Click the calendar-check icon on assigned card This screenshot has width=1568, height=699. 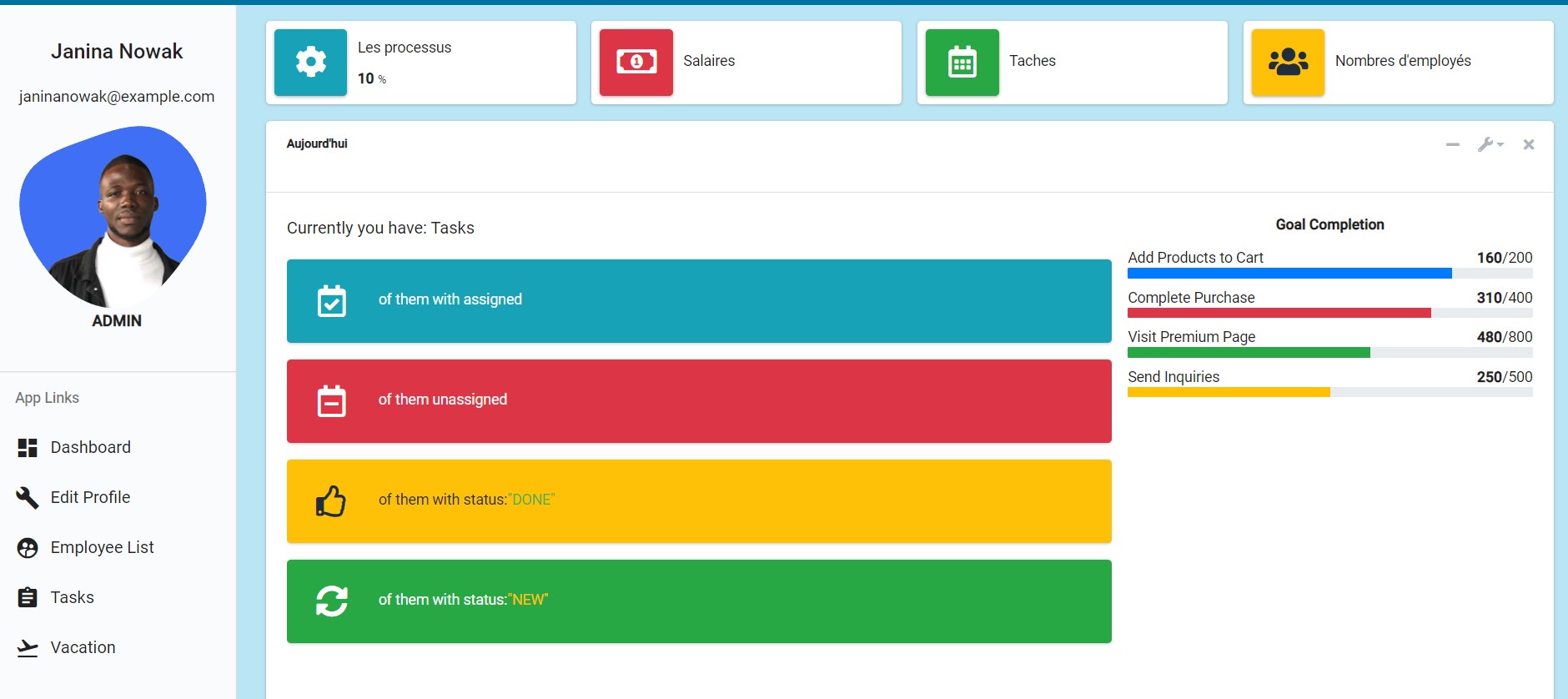[332, 301]
